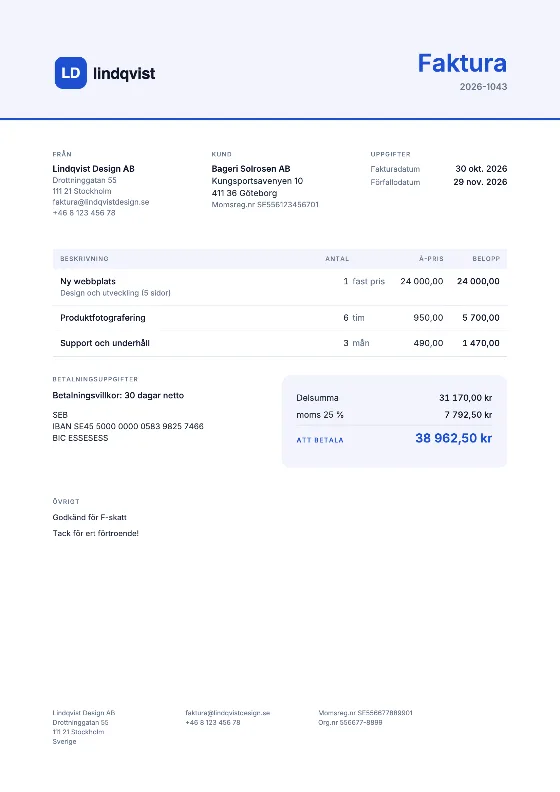560x792 pixels.
Task: Click the lindqvist wordmark beside the logo
Action: (x=124, y=73)
